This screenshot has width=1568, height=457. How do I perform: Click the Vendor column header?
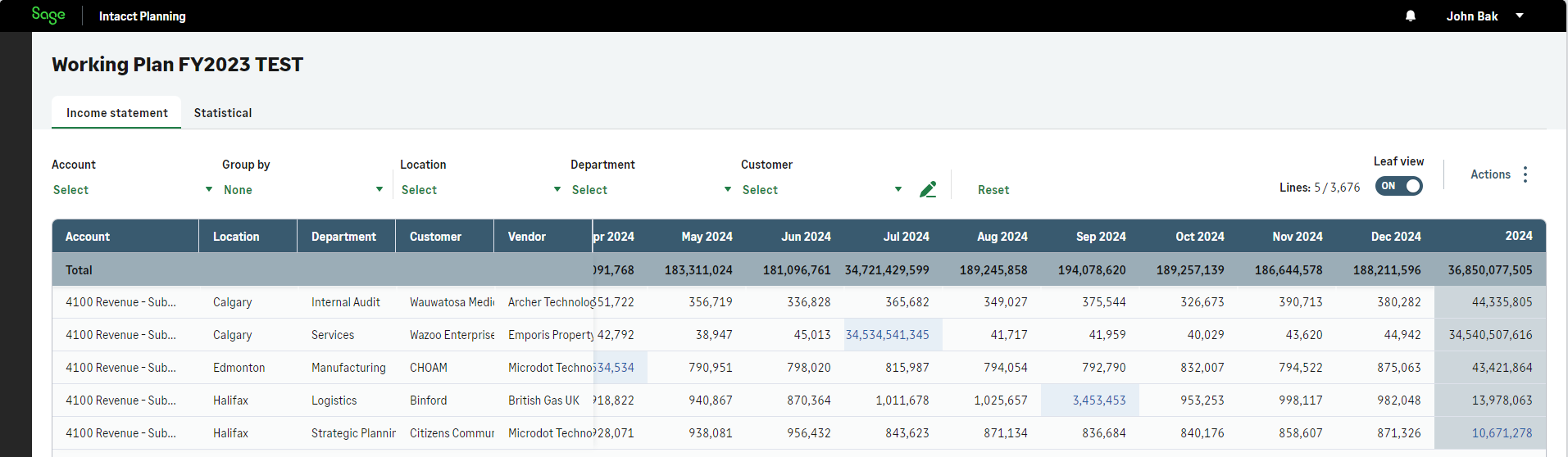[x=527, y=237]
